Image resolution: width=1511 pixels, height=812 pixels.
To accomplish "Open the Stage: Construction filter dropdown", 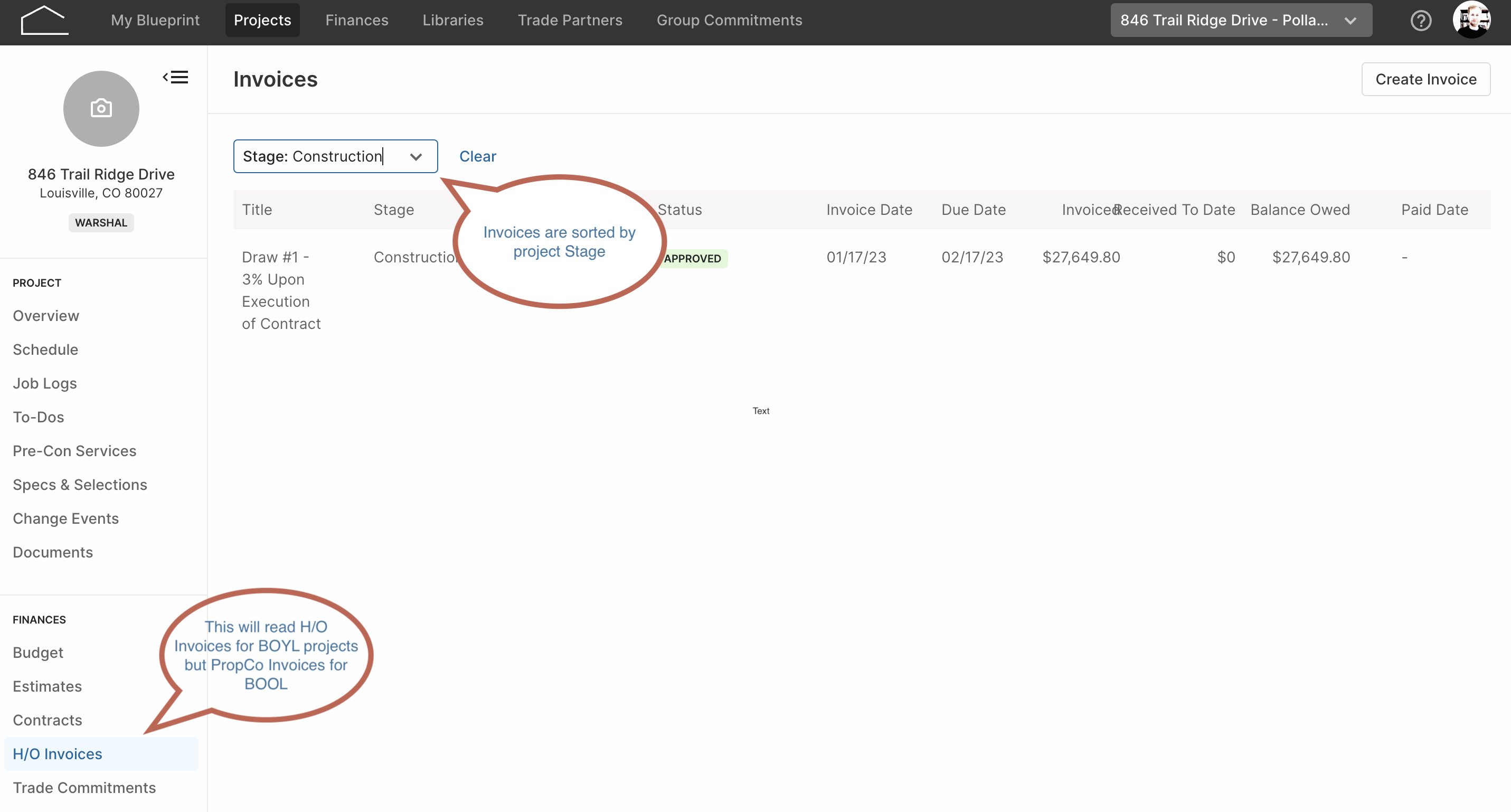I will tap(336, 156).
